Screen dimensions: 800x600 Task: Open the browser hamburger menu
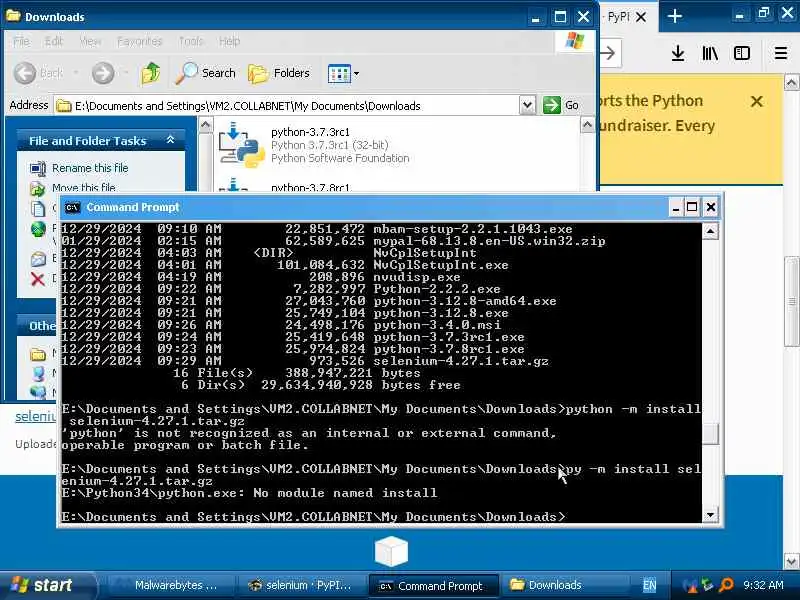(x=781, y=53)
